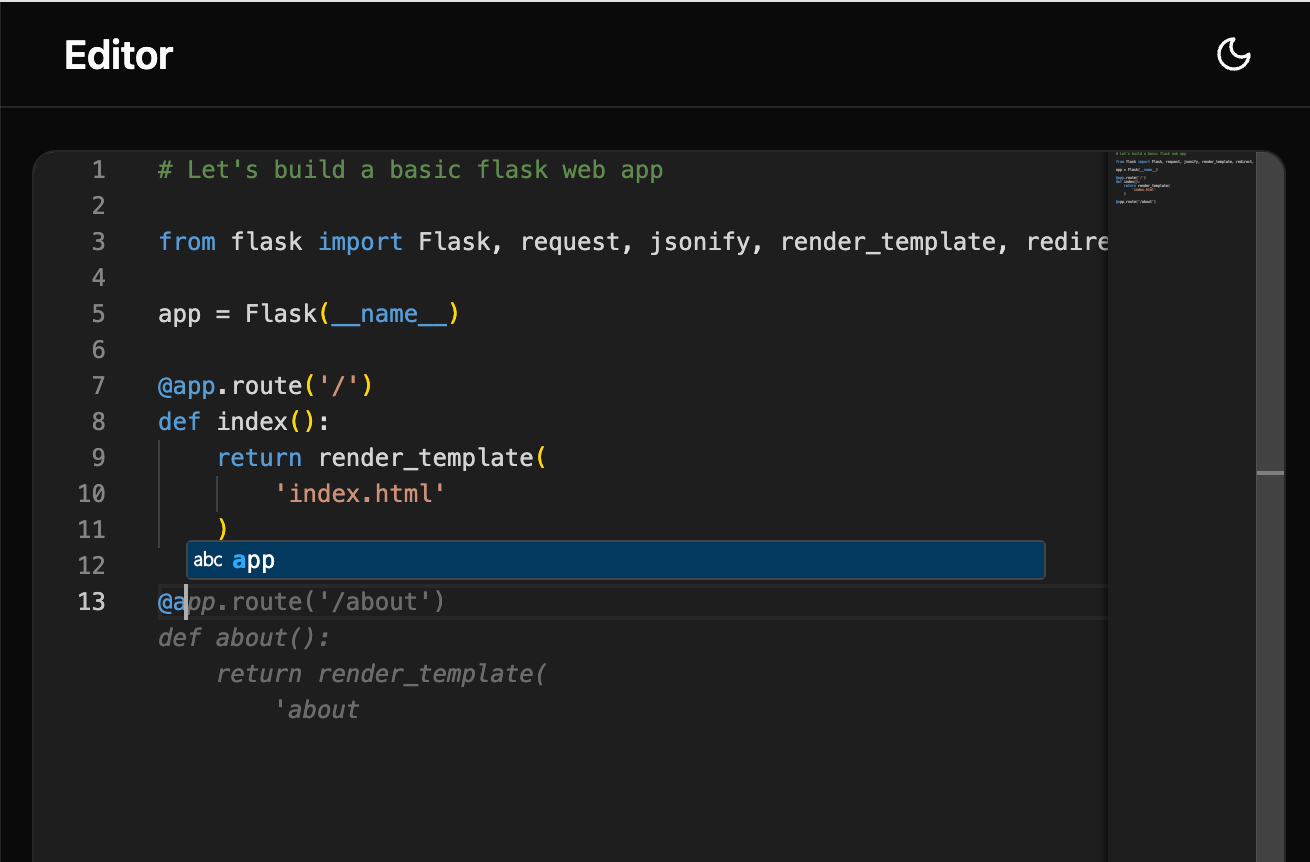Click line number 8 in the gutter
This screenshot has height=862, width=1310.
click(98, 422)
